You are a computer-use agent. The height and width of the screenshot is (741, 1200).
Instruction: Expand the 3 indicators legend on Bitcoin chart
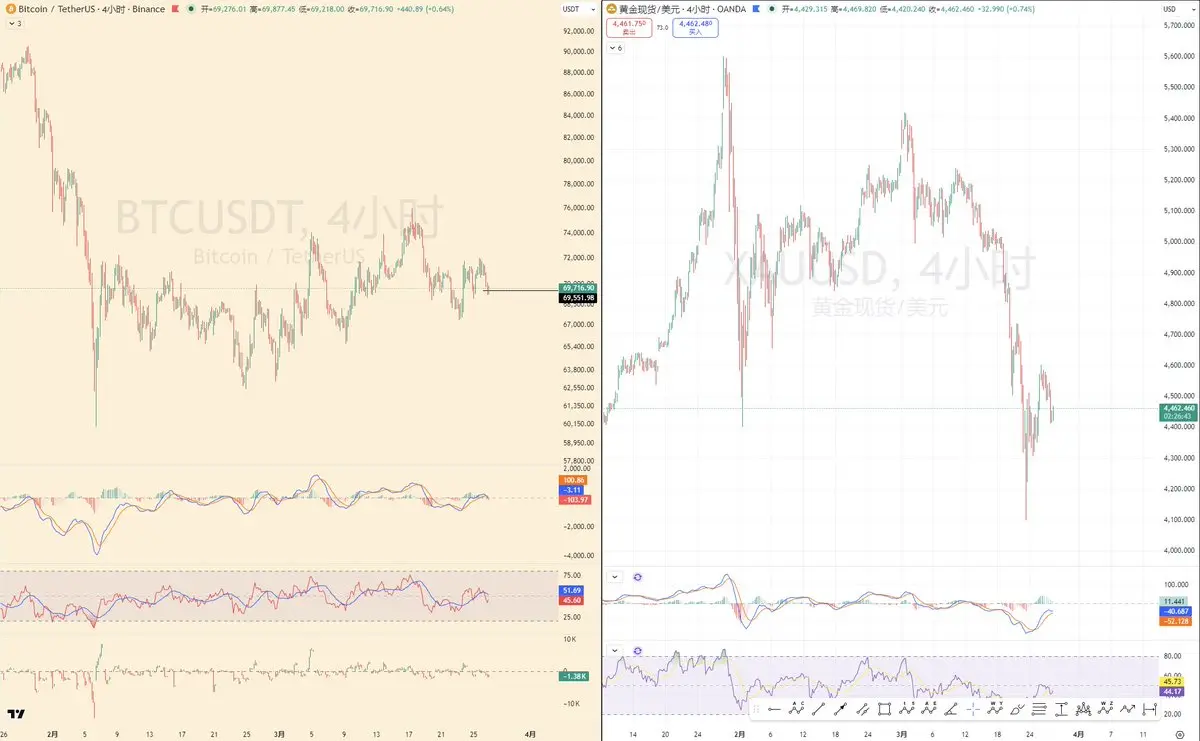click(x=13, y=23)
